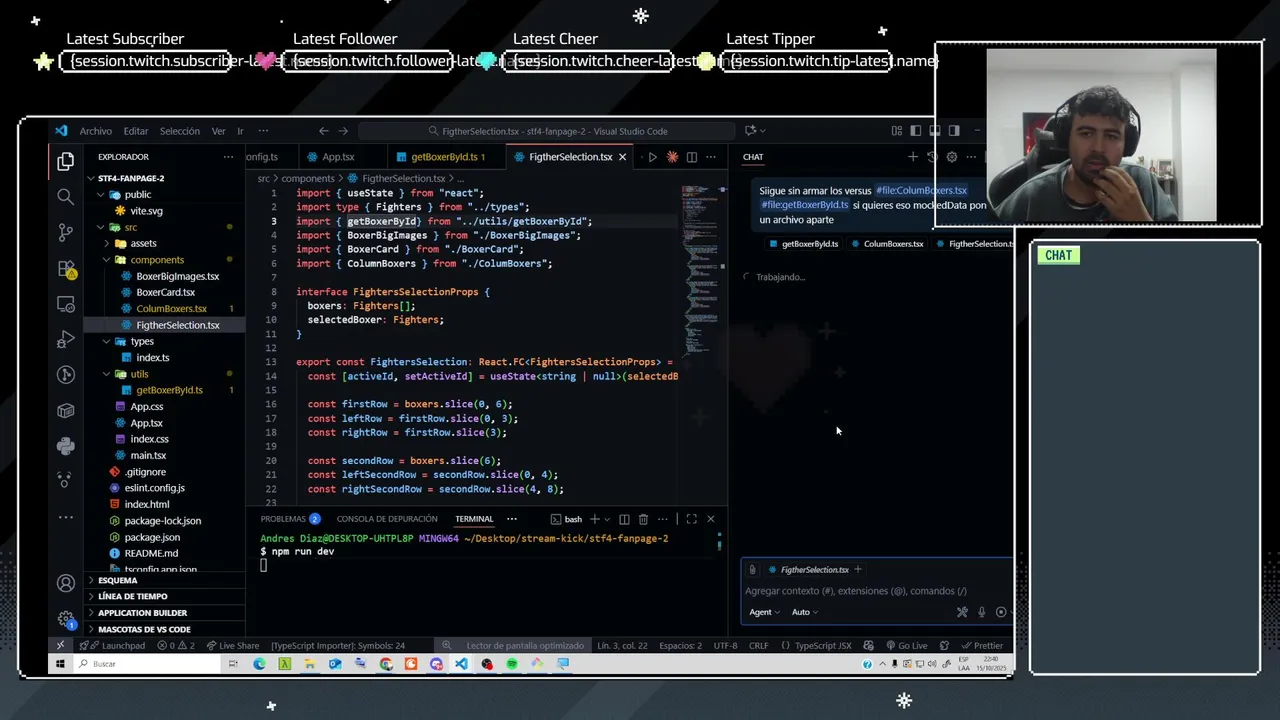Image resolution: width=1280 pixels, height=720 pixels.
Task: Show chat history icon
Action: point(932,157)
